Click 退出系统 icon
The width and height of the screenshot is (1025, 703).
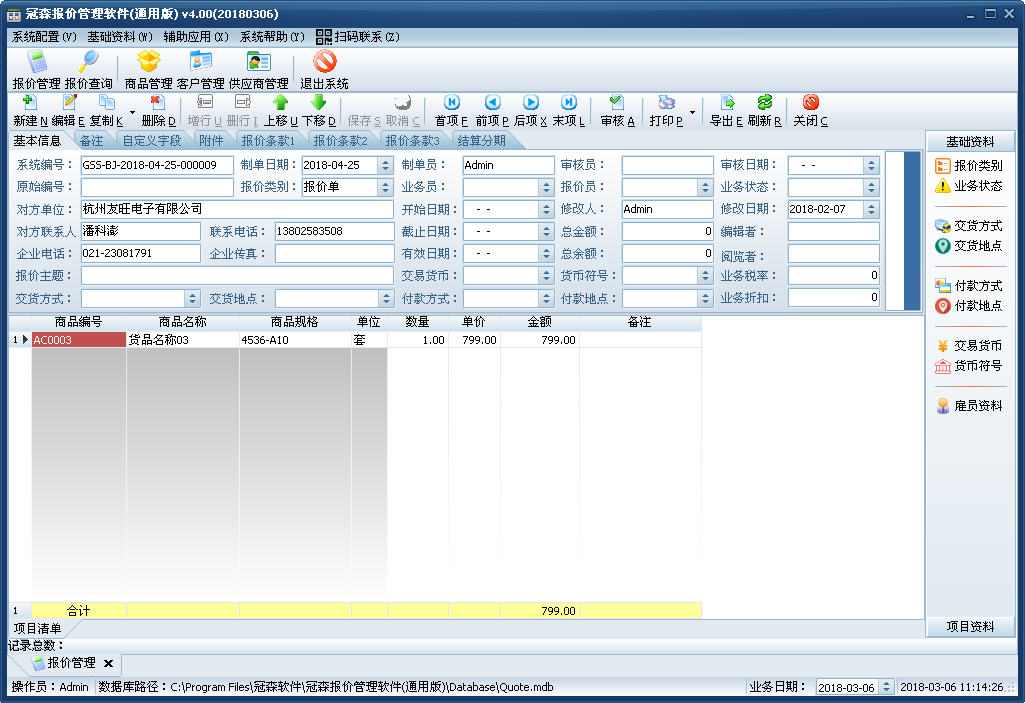pyautogui.click(x=324, y=70)
